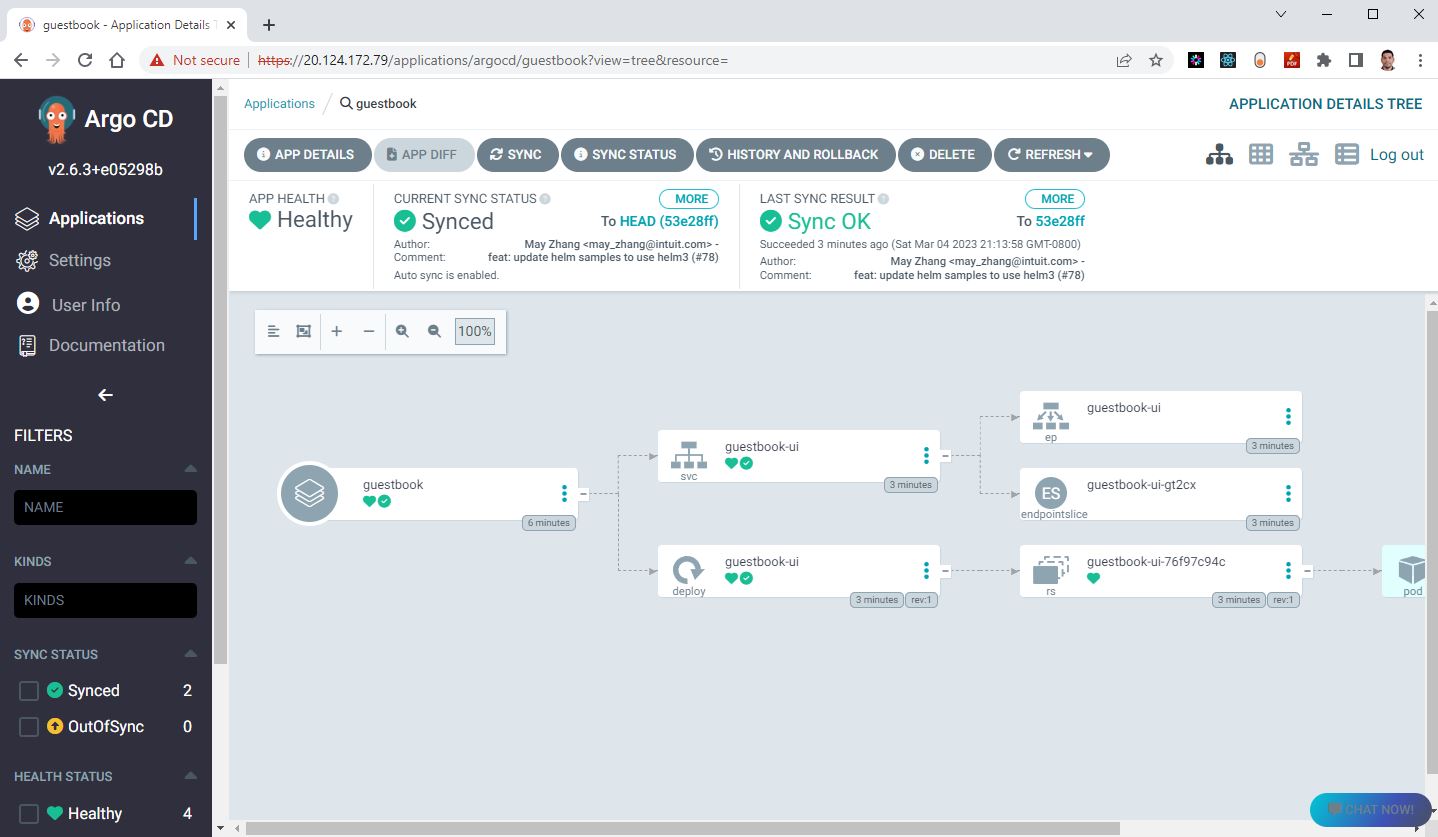Screen dimensions: 1438x837
Task: Click the Log out link
Action: [x=1397, y=154]
